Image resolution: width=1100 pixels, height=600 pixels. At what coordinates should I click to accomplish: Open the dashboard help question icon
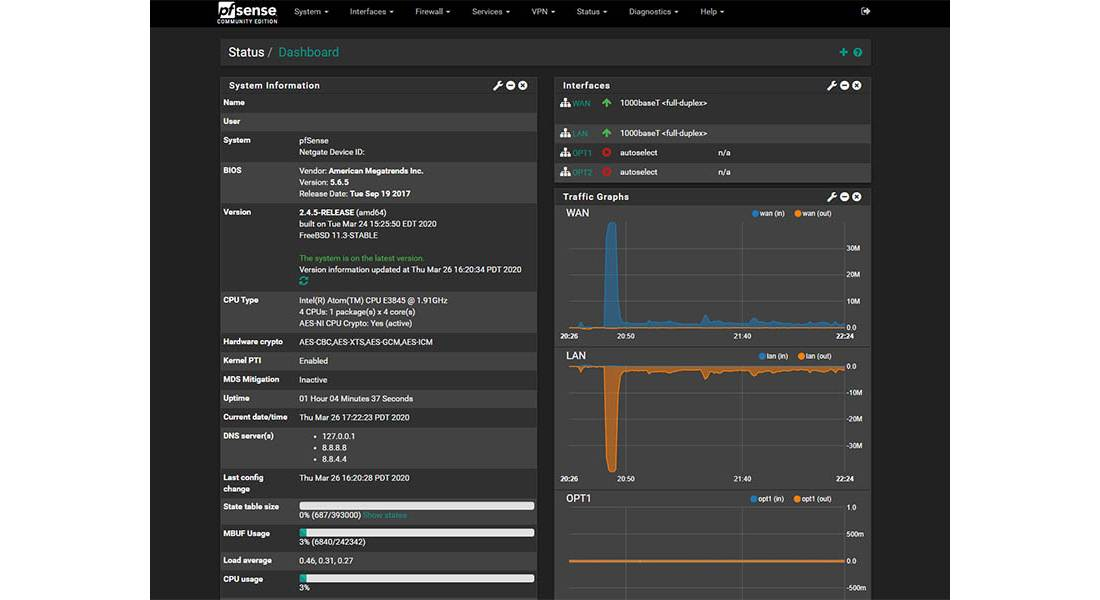point(858,52)
